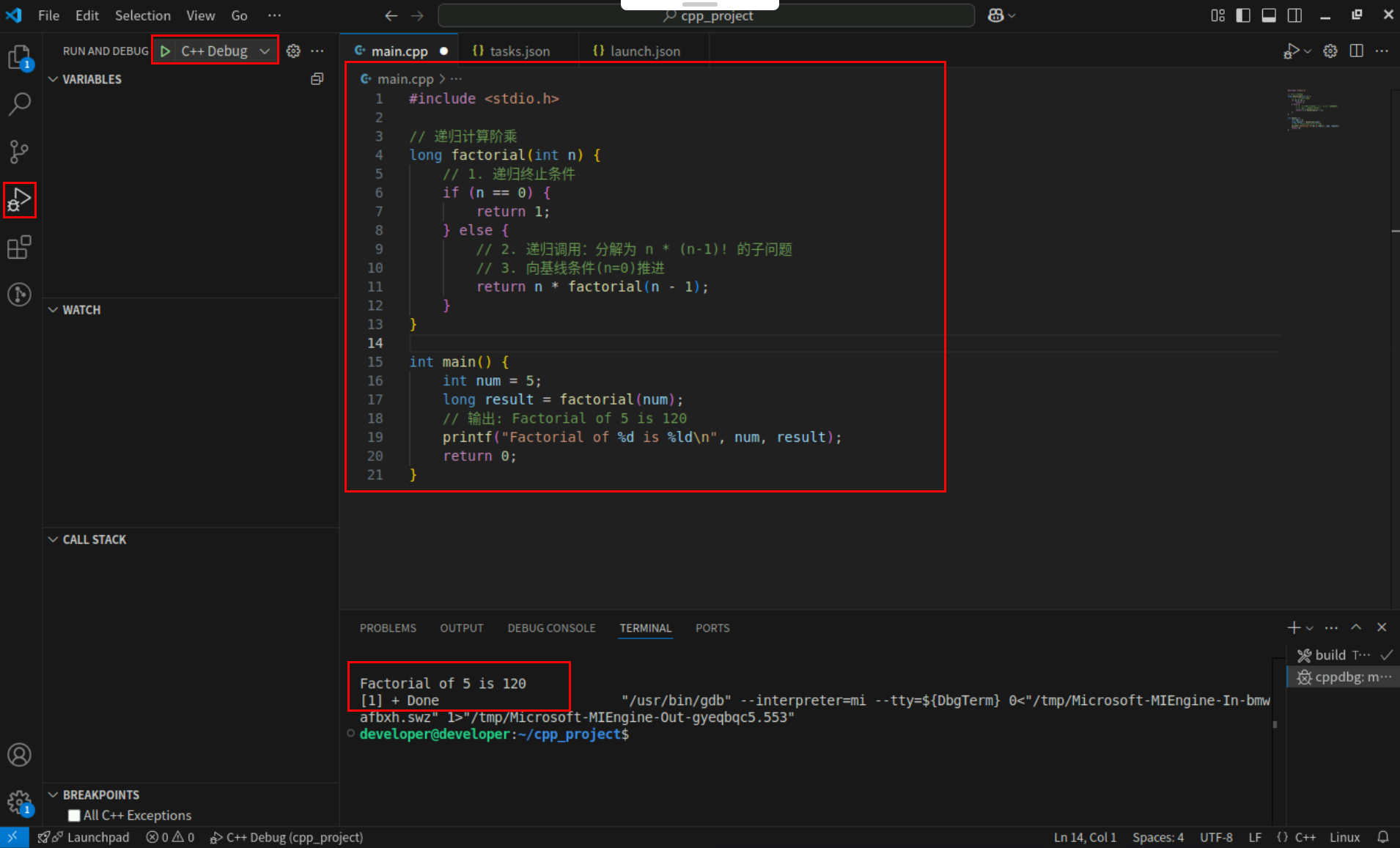Change indentation via Spaces: 4
This screenshot has height=848, width=1400.
[1158, 837]
